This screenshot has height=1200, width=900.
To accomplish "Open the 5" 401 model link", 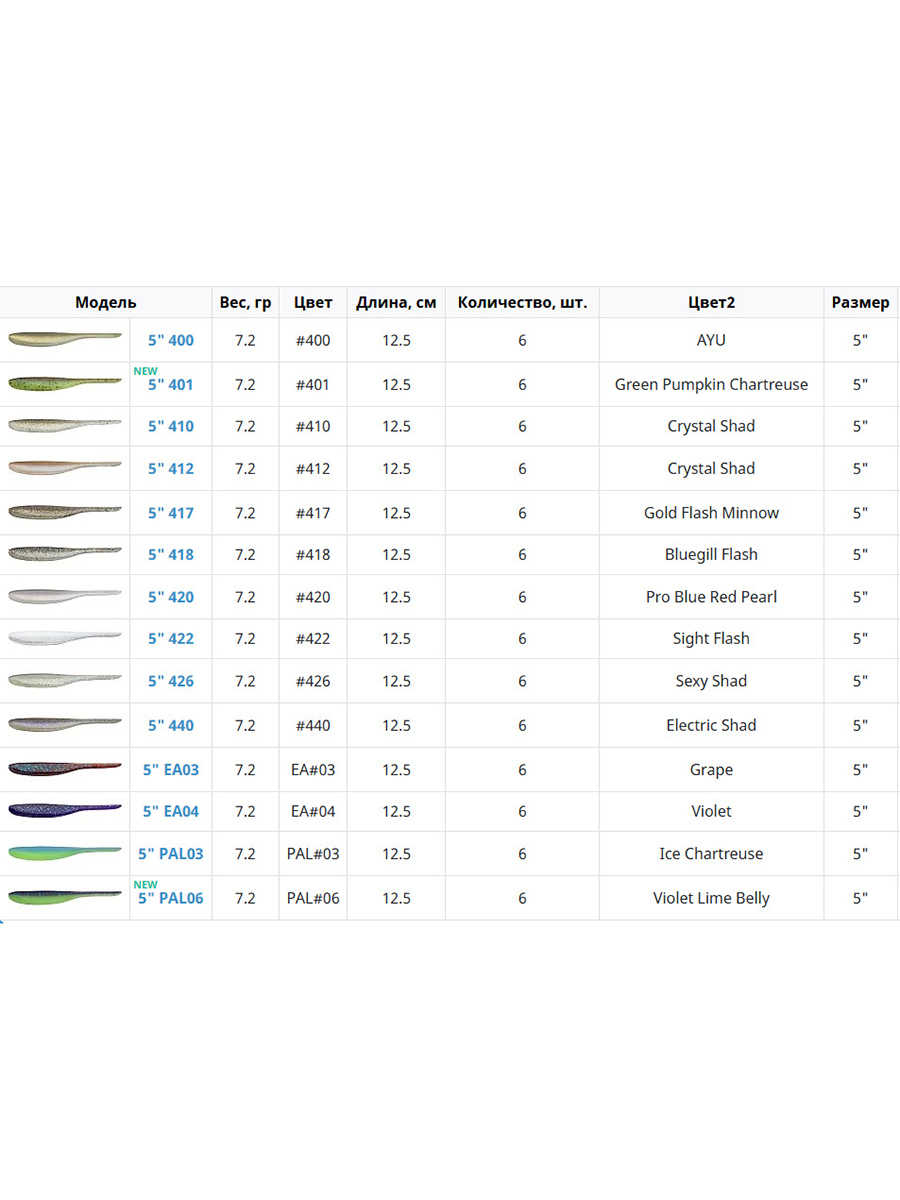I will (171, 384).
